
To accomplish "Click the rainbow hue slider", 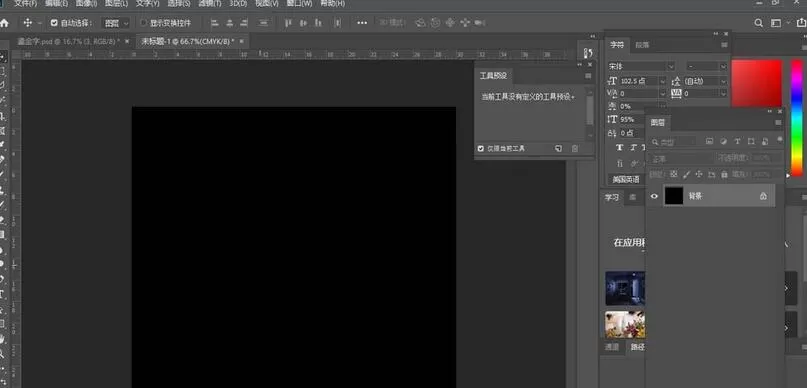I will pyautogui.click(x=797, y=117).
